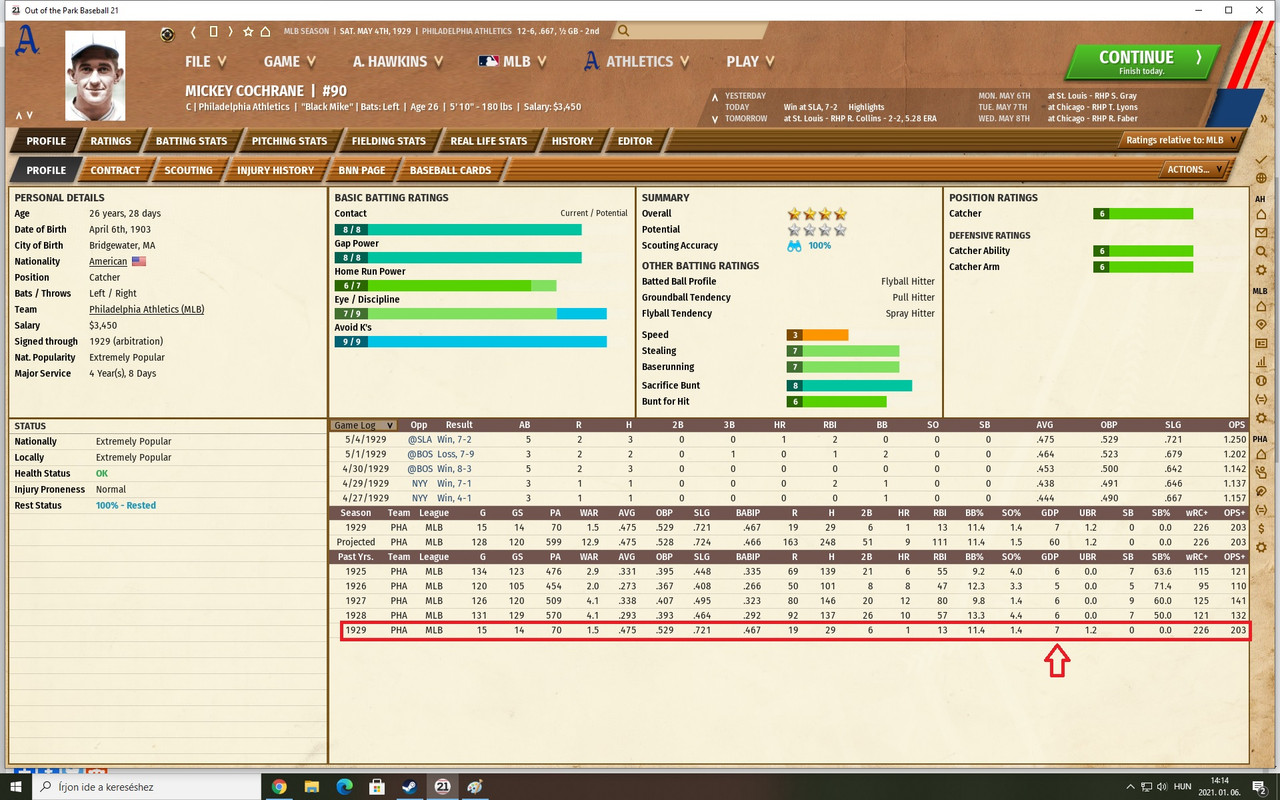Open the PHA finances dollar sign icon

1262,529
